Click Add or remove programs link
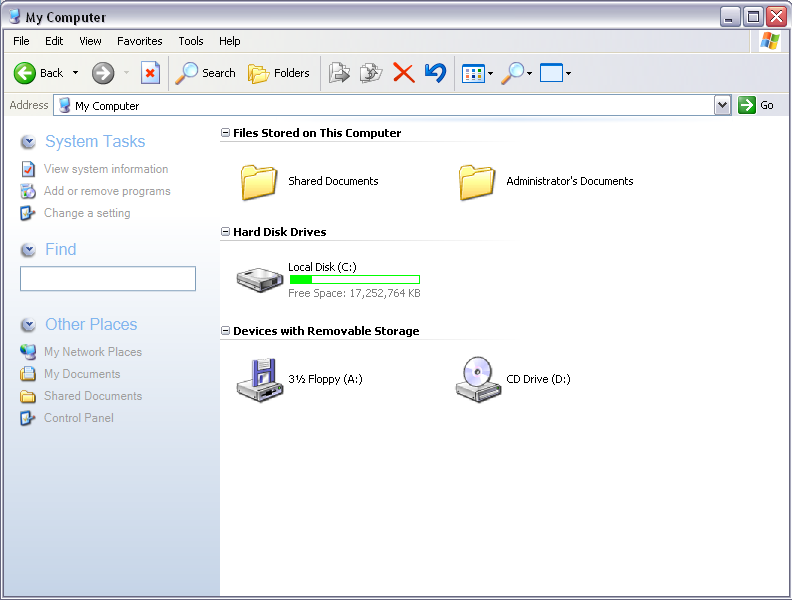 107,191
